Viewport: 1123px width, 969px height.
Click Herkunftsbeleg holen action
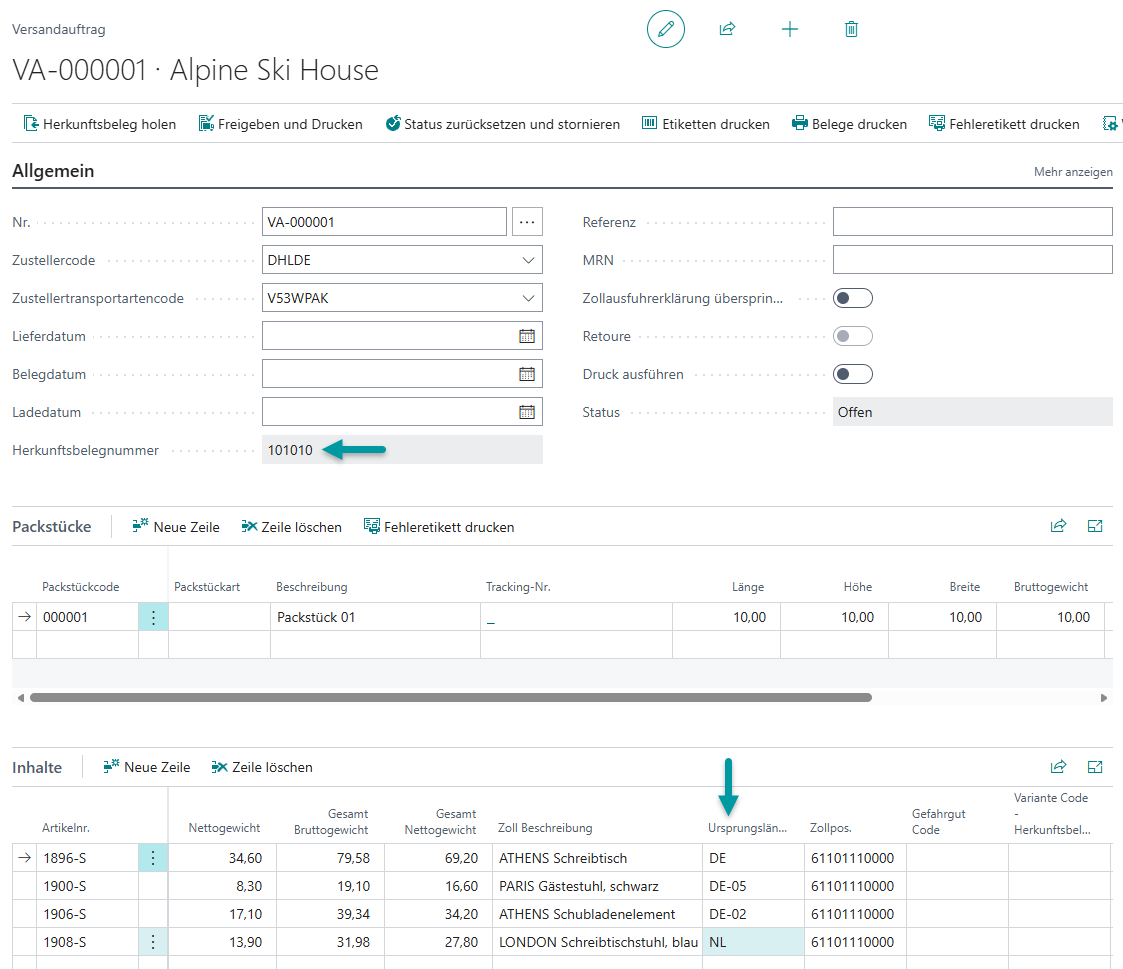click(99, 124)
